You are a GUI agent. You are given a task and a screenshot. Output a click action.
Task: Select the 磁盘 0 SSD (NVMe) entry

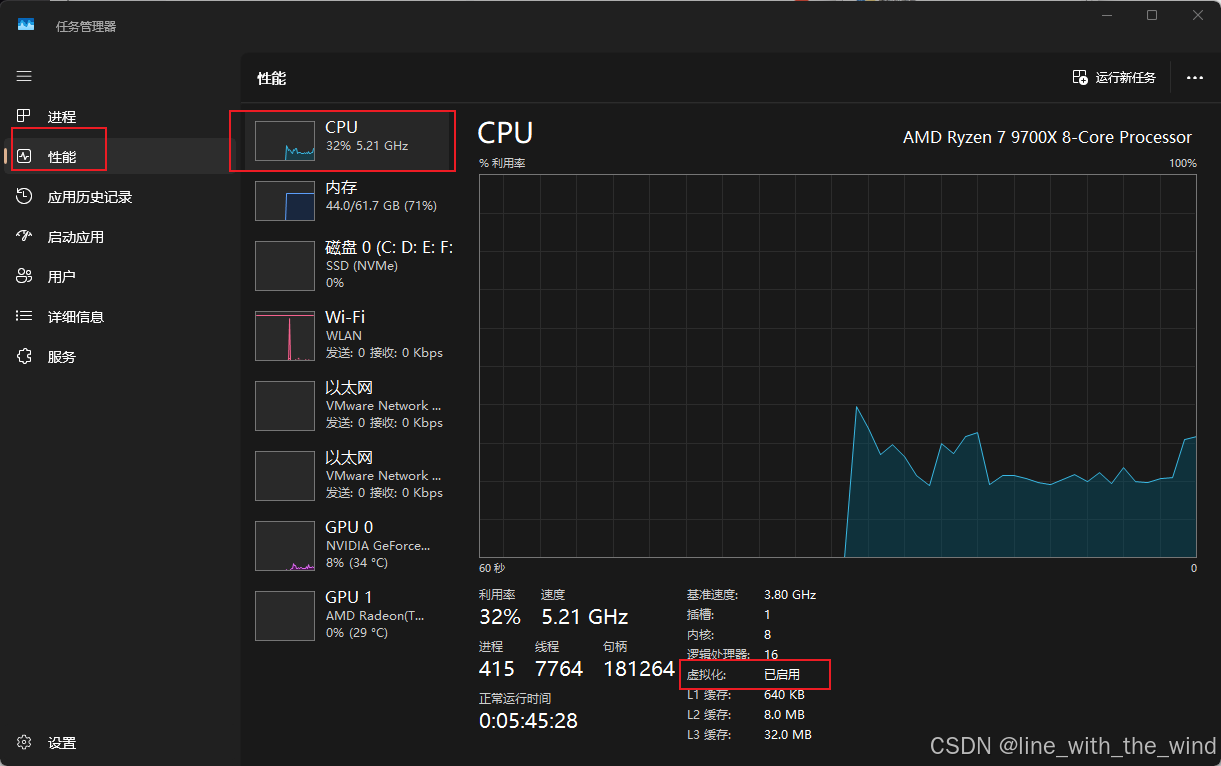pos(350,265)
